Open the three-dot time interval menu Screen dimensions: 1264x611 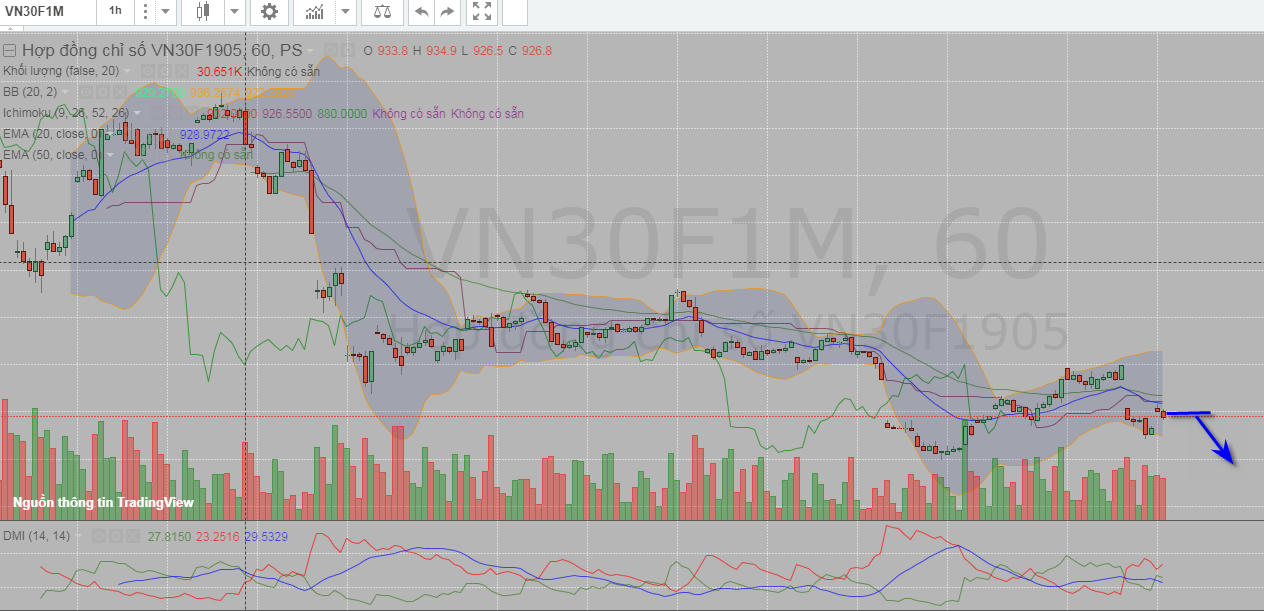(x=145, y=12)
